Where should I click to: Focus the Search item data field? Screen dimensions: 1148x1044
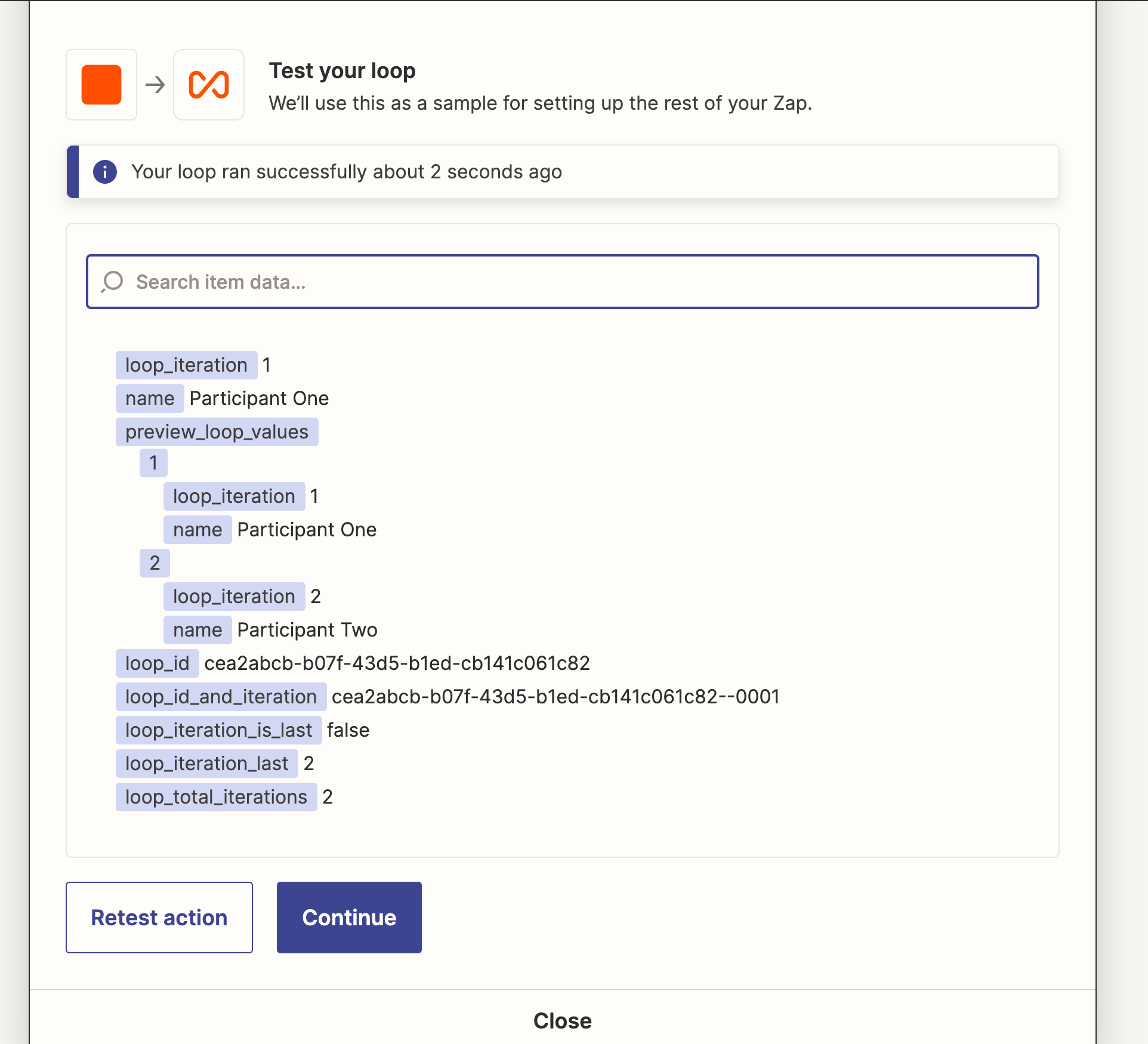(563, 282)
